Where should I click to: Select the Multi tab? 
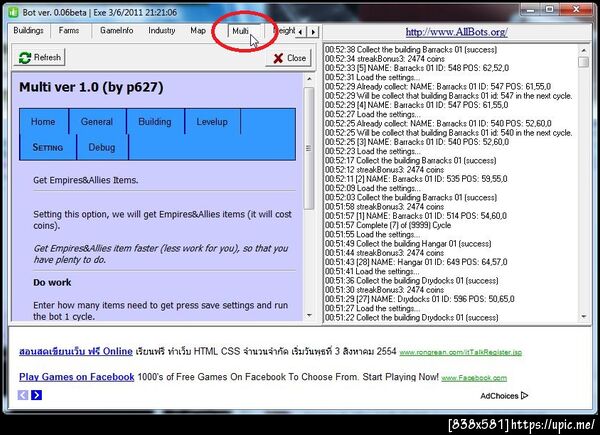(241, 31)
